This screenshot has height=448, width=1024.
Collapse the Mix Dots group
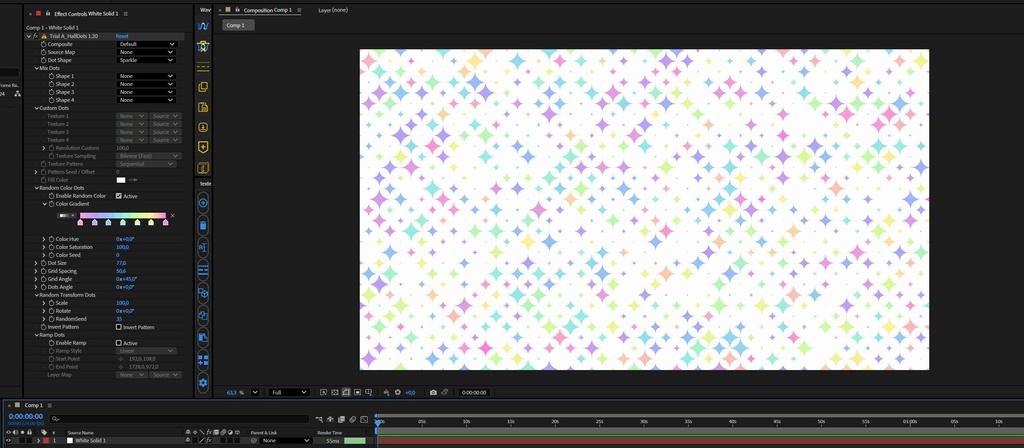click(37, 68)
